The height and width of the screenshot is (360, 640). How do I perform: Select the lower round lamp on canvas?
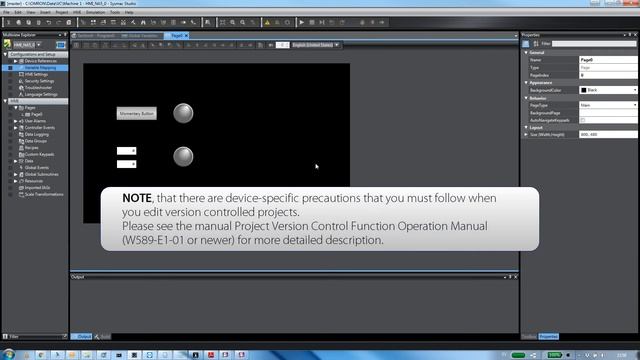coord(183,157)
